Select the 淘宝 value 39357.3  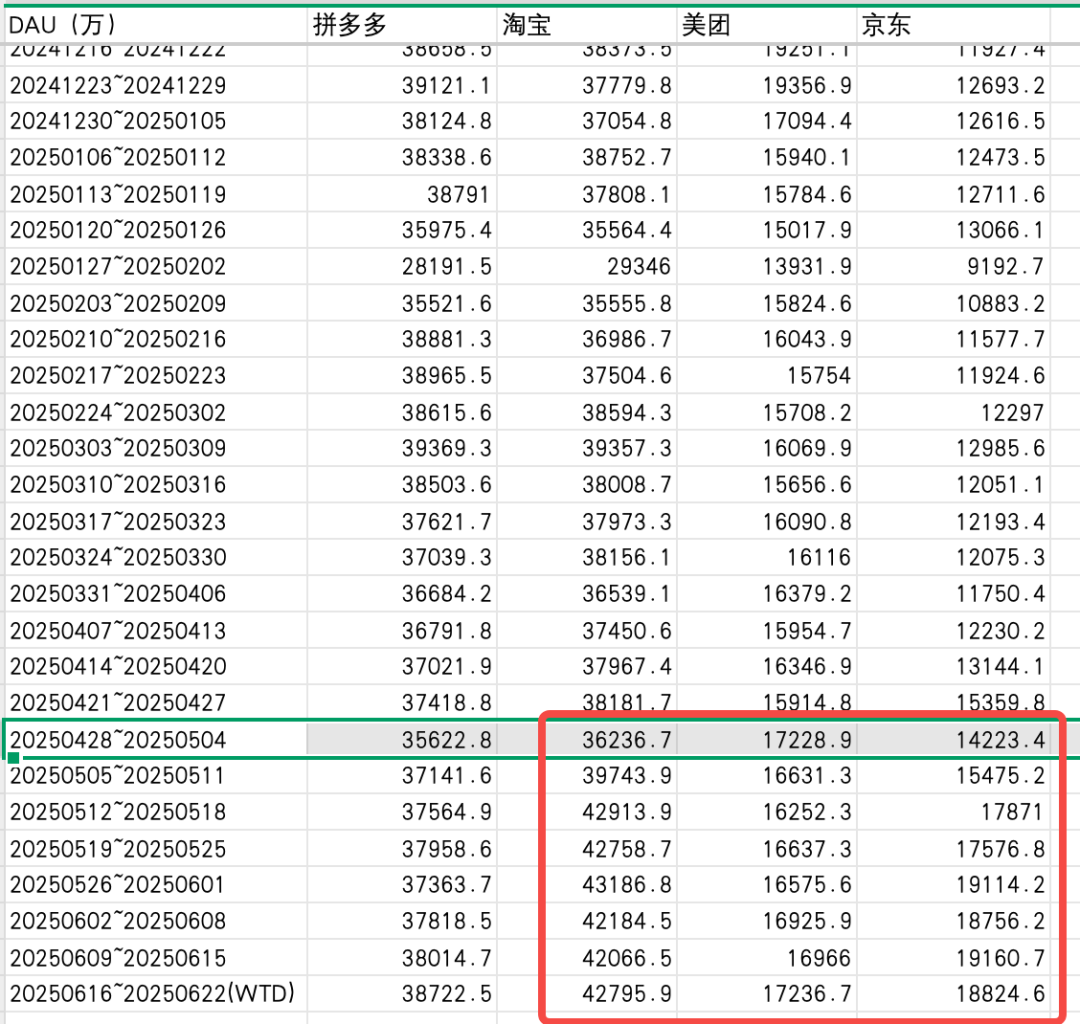point(587,448)
